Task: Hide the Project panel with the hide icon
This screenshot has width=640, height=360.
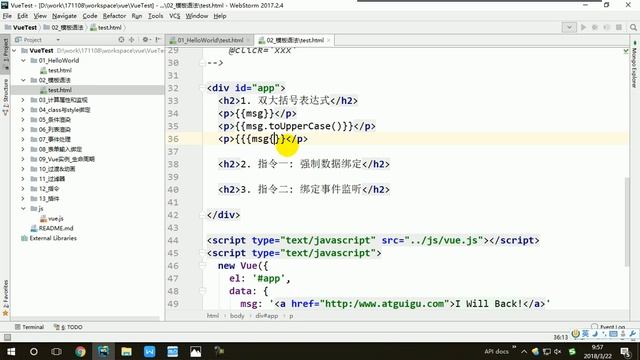Action: [x=158, y=40]
